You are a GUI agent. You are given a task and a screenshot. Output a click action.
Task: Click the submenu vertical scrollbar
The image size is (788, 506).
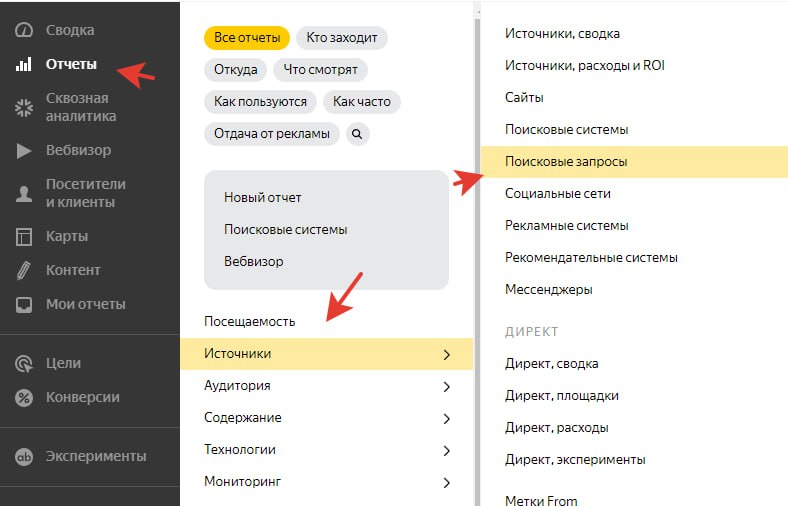[x=477, y=261]
